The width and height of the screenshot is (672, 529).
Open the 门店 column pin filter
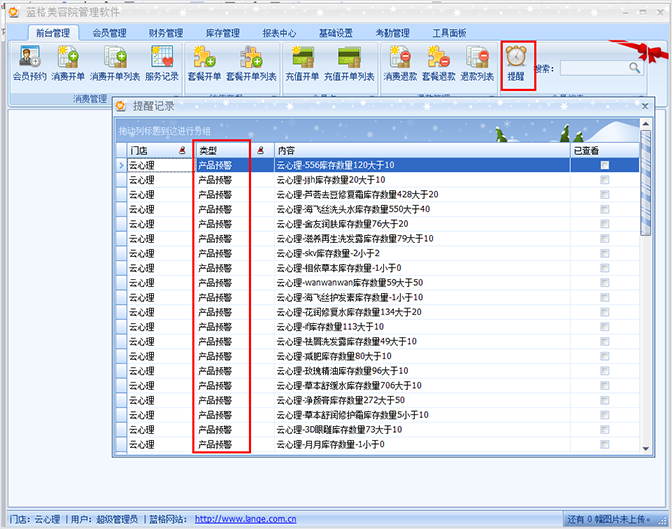pos(182,150)
